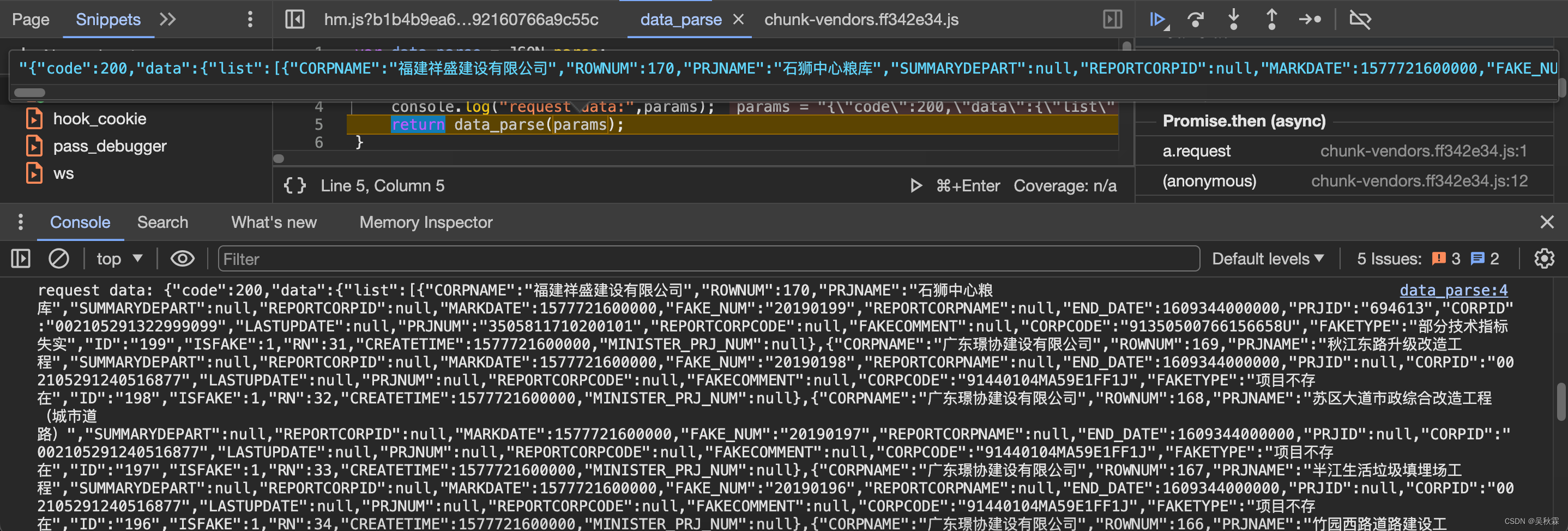Open the hook_cookie snippet
This screenshot has width=1568, height=531.
[99, 119]
